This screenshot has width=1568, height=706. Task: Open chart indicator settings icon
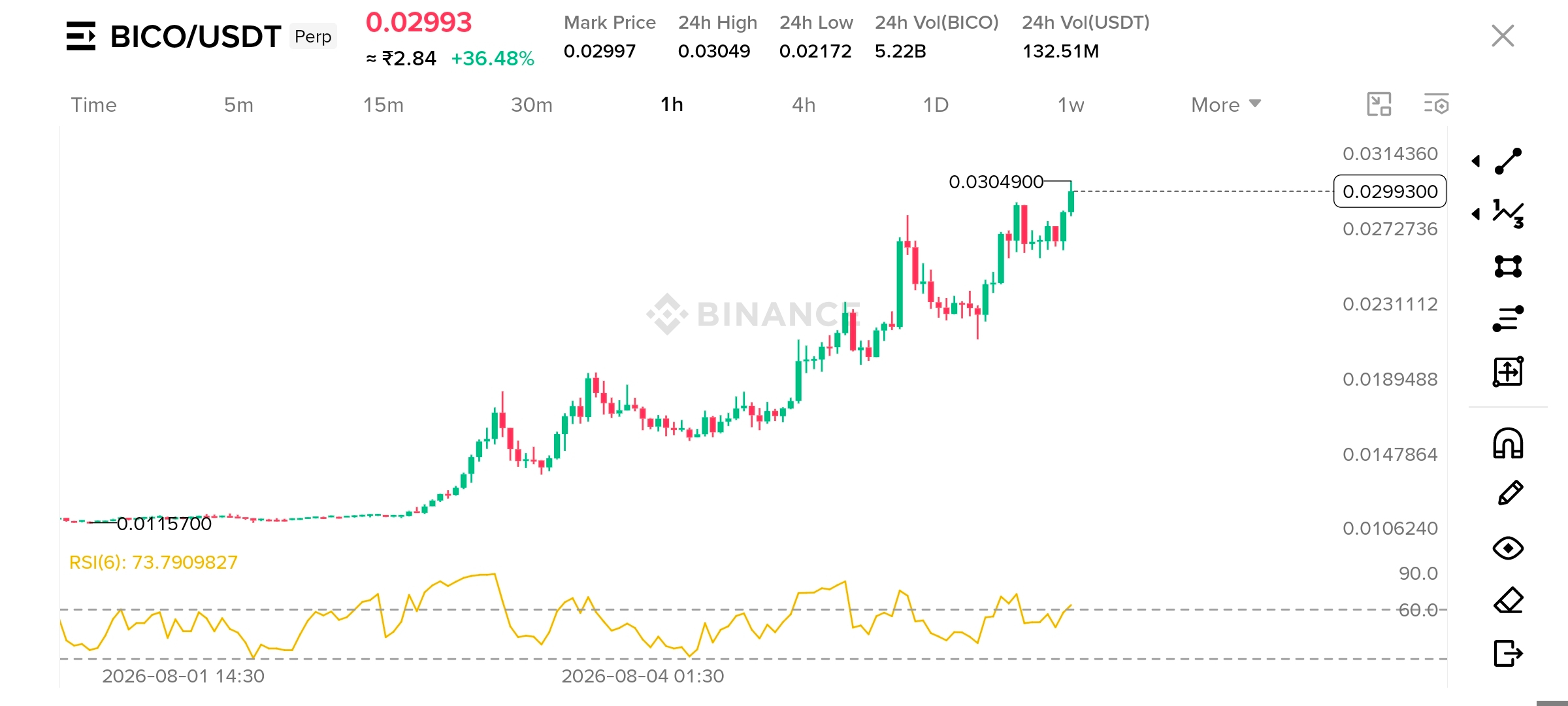tap(1436, 105)
